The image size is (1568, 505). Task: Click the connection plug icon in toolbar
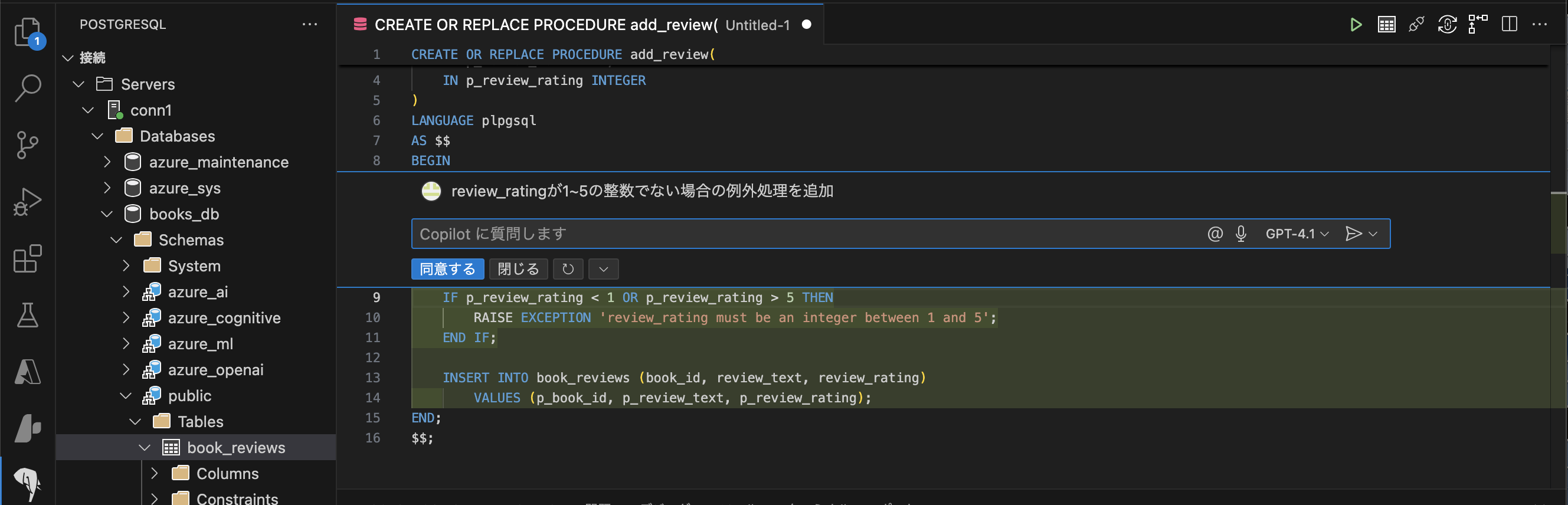coord(1416,25)
